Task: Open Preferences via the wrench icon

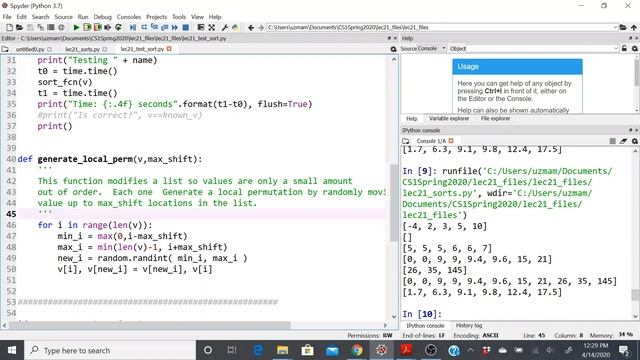Action: tap(224, 27)
